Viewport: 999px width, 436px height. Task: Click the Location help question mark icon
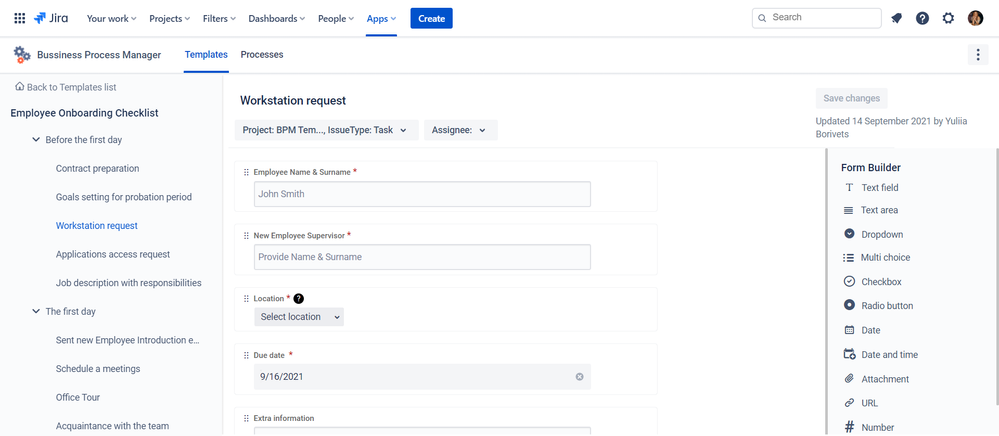click(298, 298)
